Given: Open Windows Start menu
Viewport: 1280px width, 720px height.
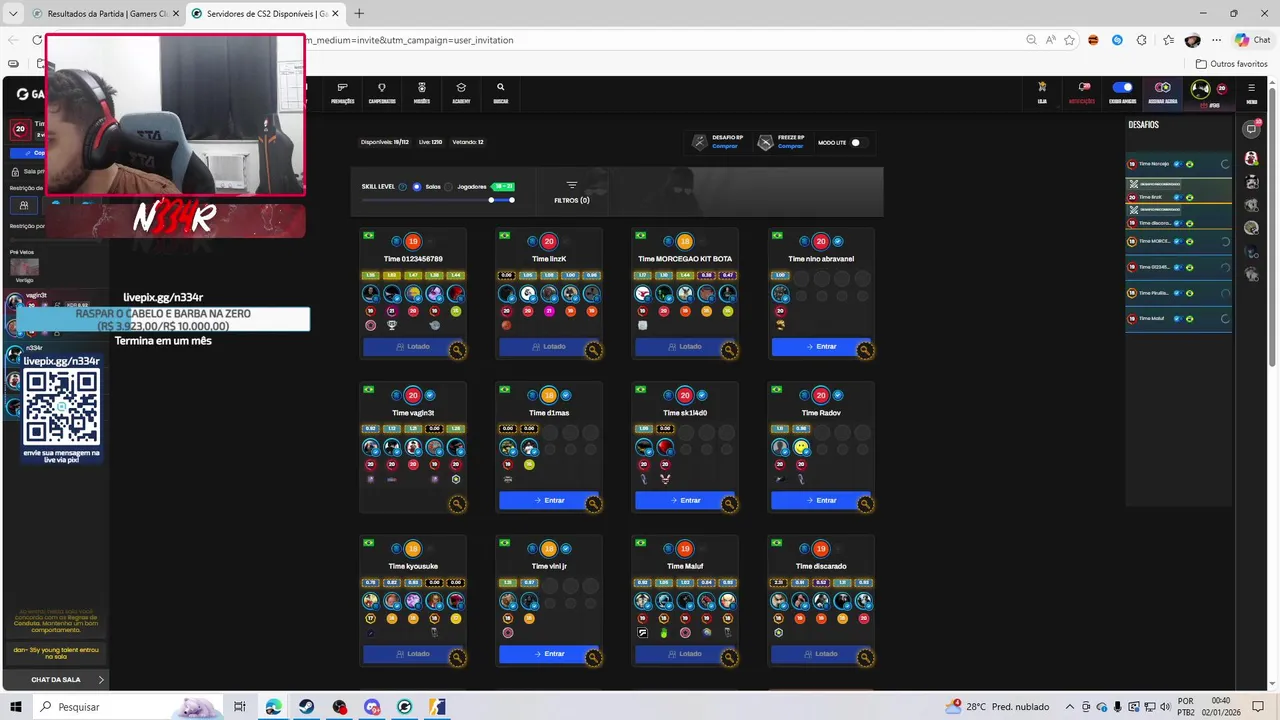Looking at the screenshot, I should (15, 707).
